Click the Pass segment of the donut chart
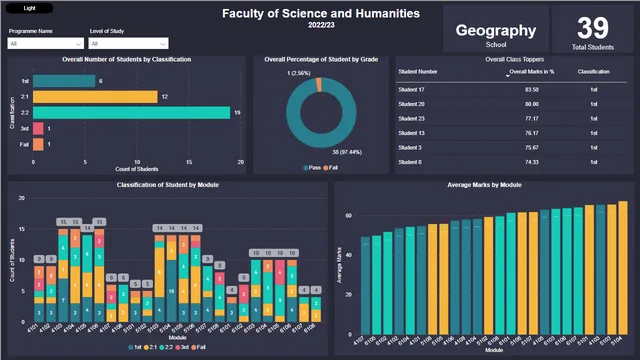 (x=321, y=142)
